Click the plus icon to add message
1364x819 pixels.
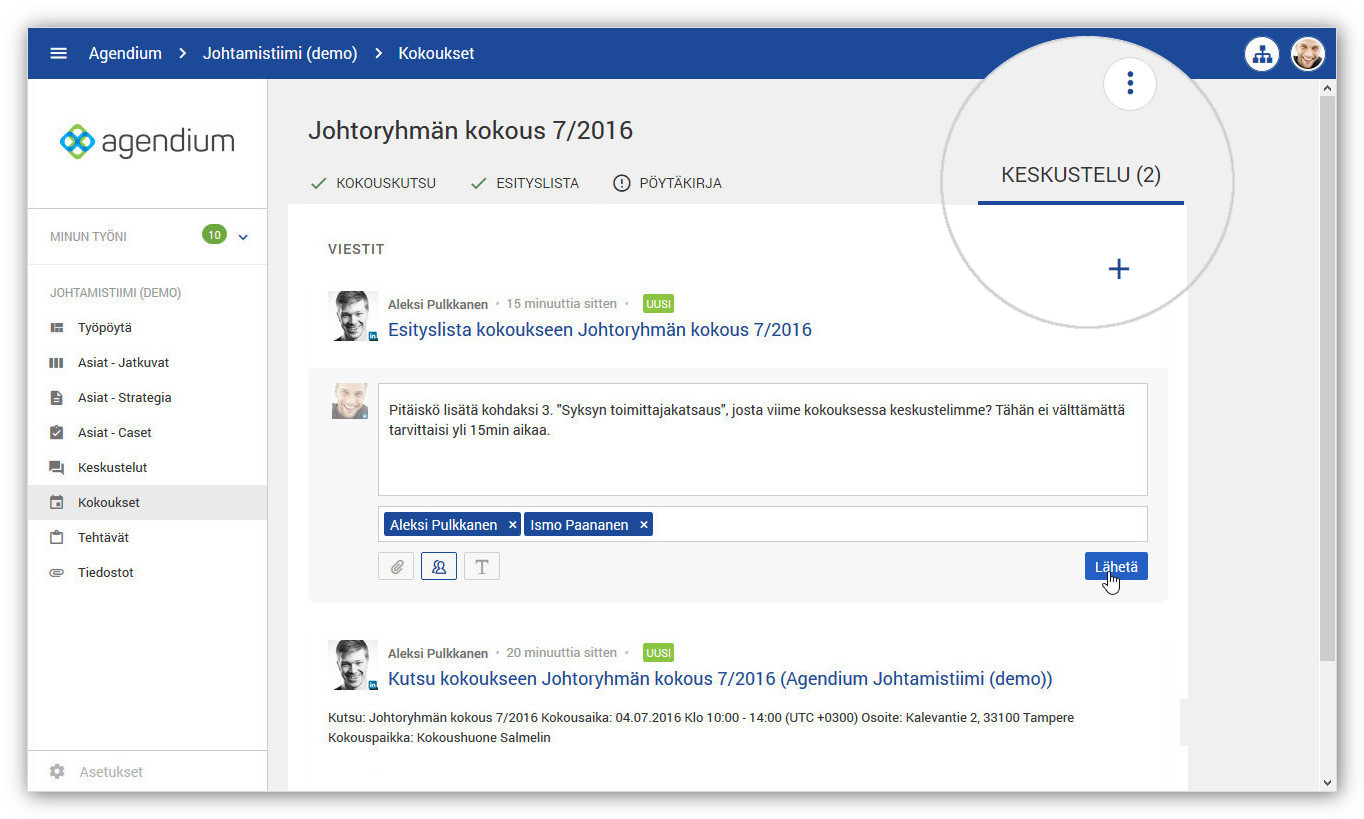point(1119,269)
